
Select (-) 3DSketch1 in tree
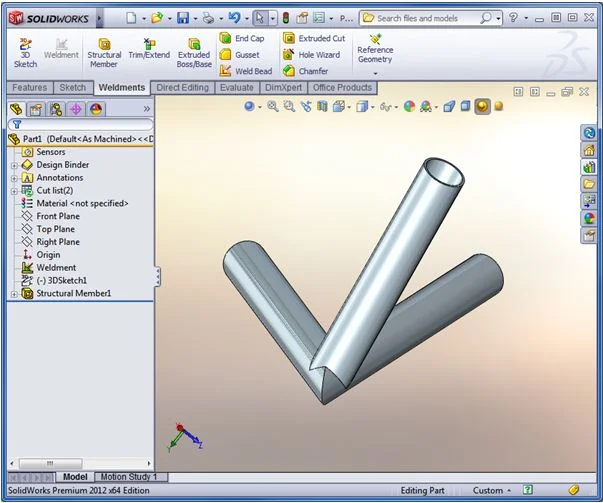(x=54, y=280)
